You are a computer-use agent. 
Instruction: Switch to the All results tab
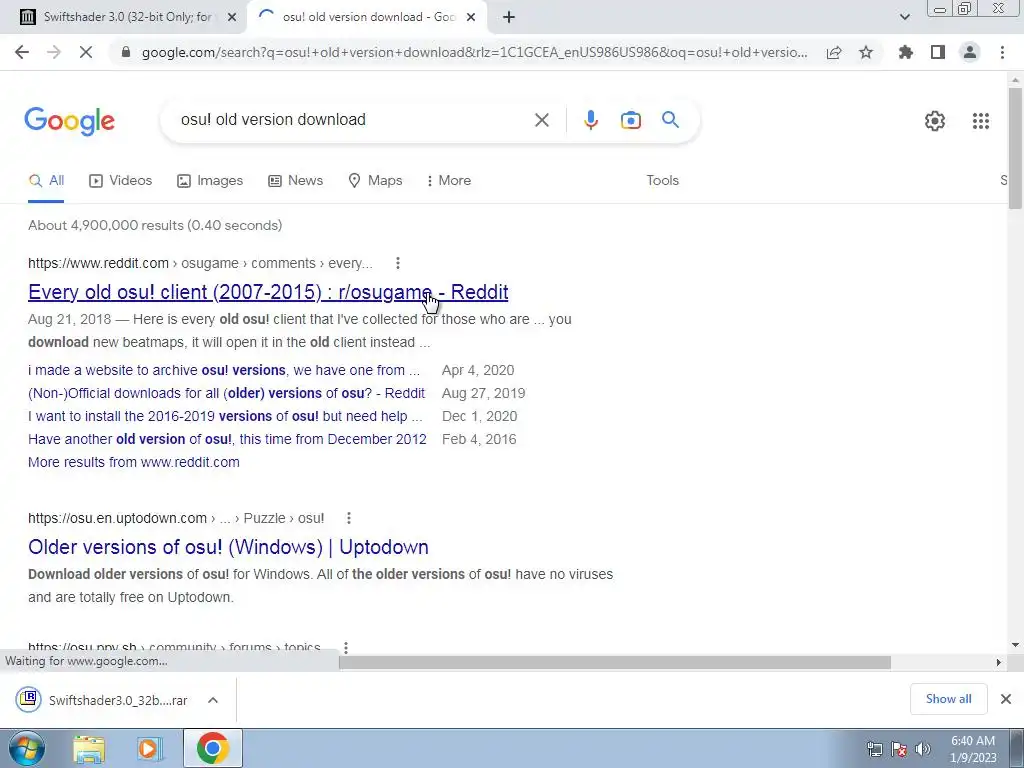[46, 181]
